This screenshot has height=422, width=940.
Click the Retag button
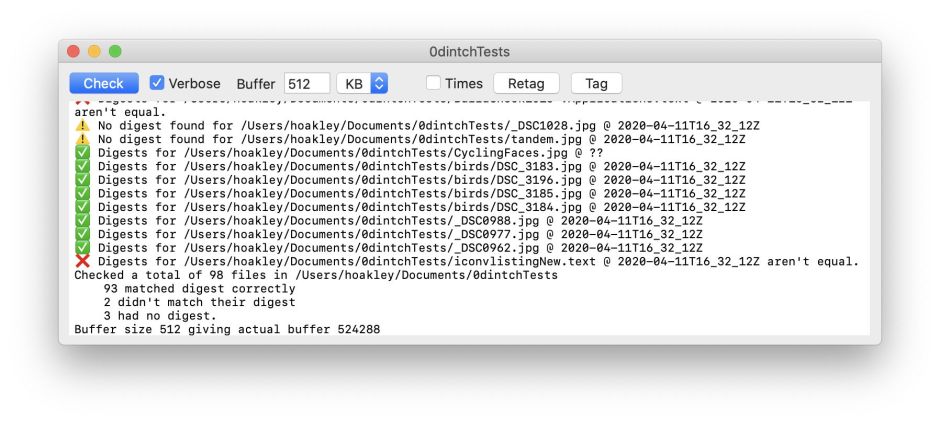tap(526, 84)
